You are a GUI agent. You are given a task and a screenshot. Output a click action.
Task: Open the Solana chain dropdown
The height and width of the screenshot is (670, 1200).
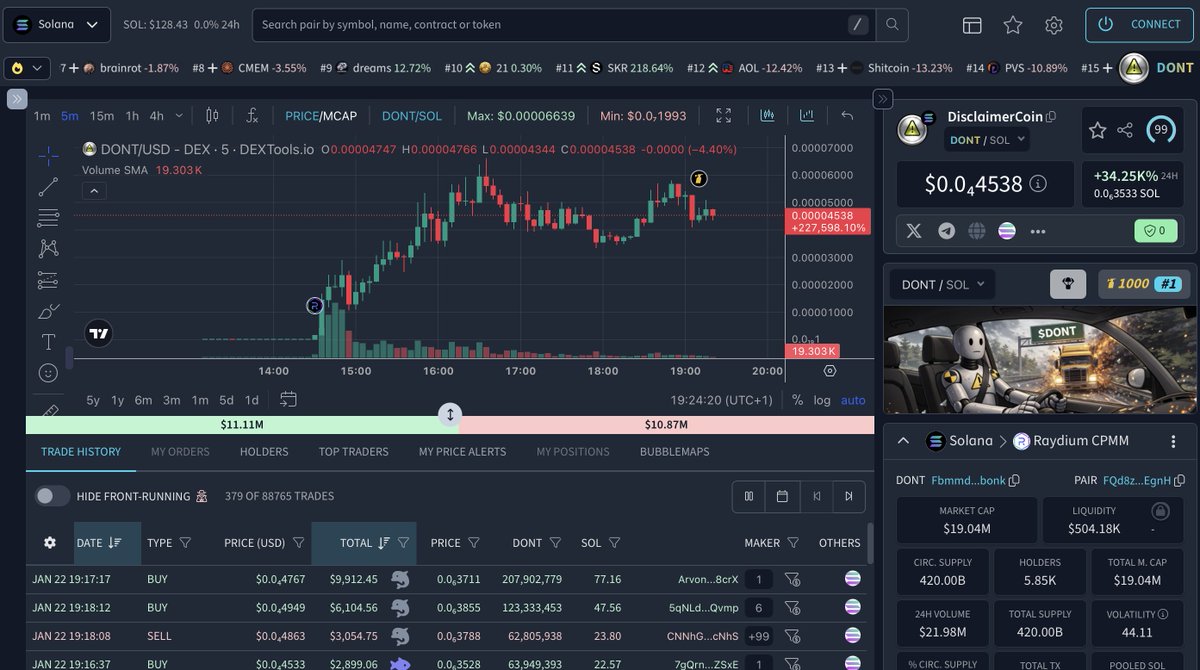click(x=57, y=24)
